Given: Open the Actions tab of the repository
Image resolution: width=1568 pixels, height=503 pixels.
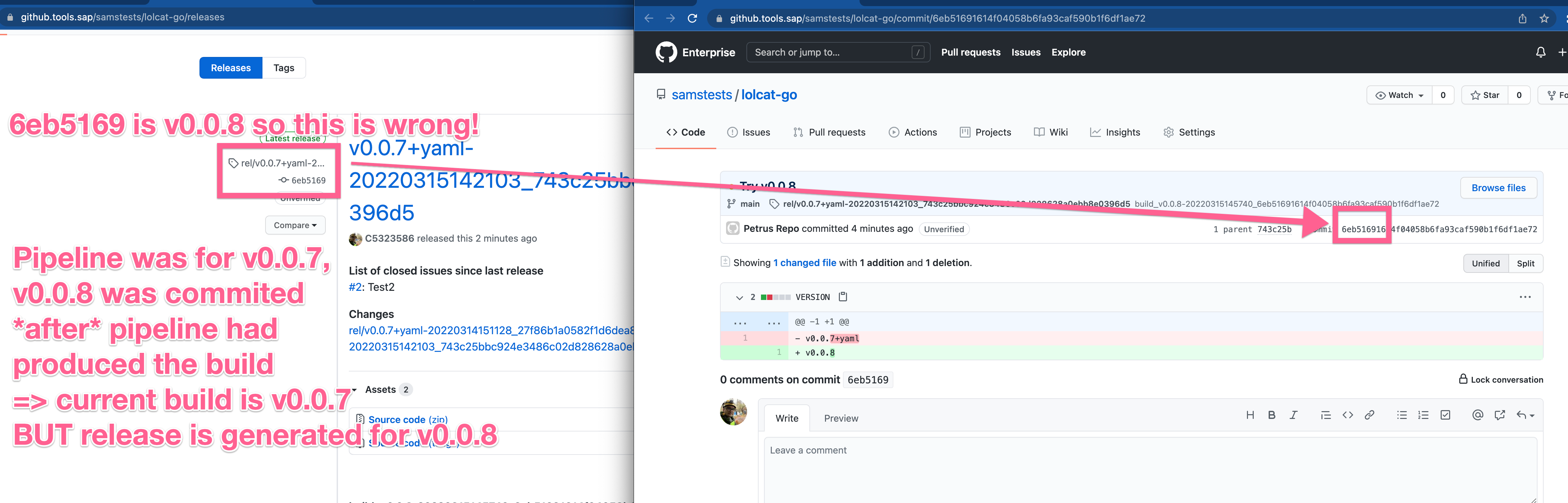Looking at the screenshot, I should [913, 132].
